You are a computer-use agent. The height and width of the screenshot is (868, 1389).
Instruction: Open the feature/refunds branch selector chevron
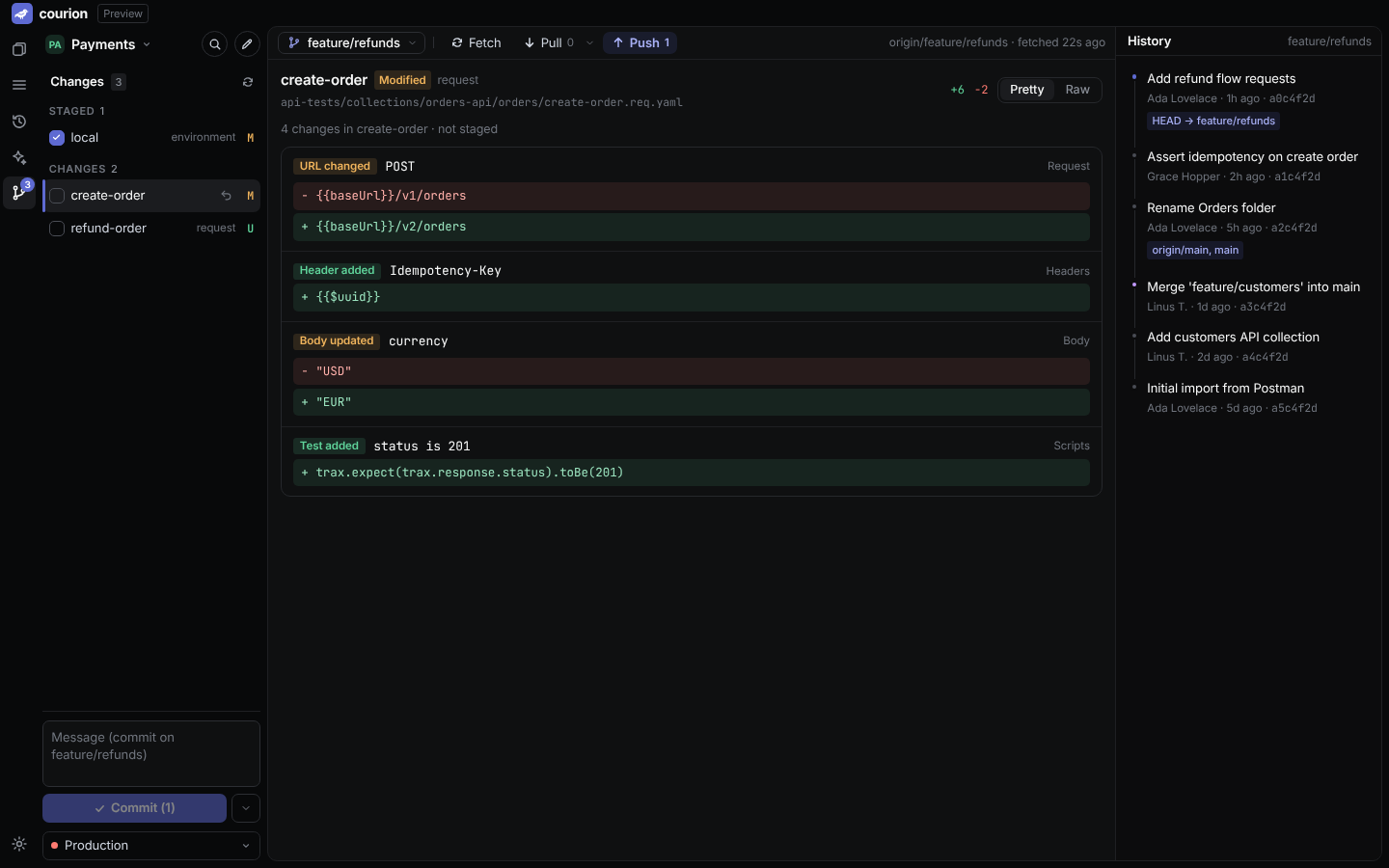click(412, 43)
